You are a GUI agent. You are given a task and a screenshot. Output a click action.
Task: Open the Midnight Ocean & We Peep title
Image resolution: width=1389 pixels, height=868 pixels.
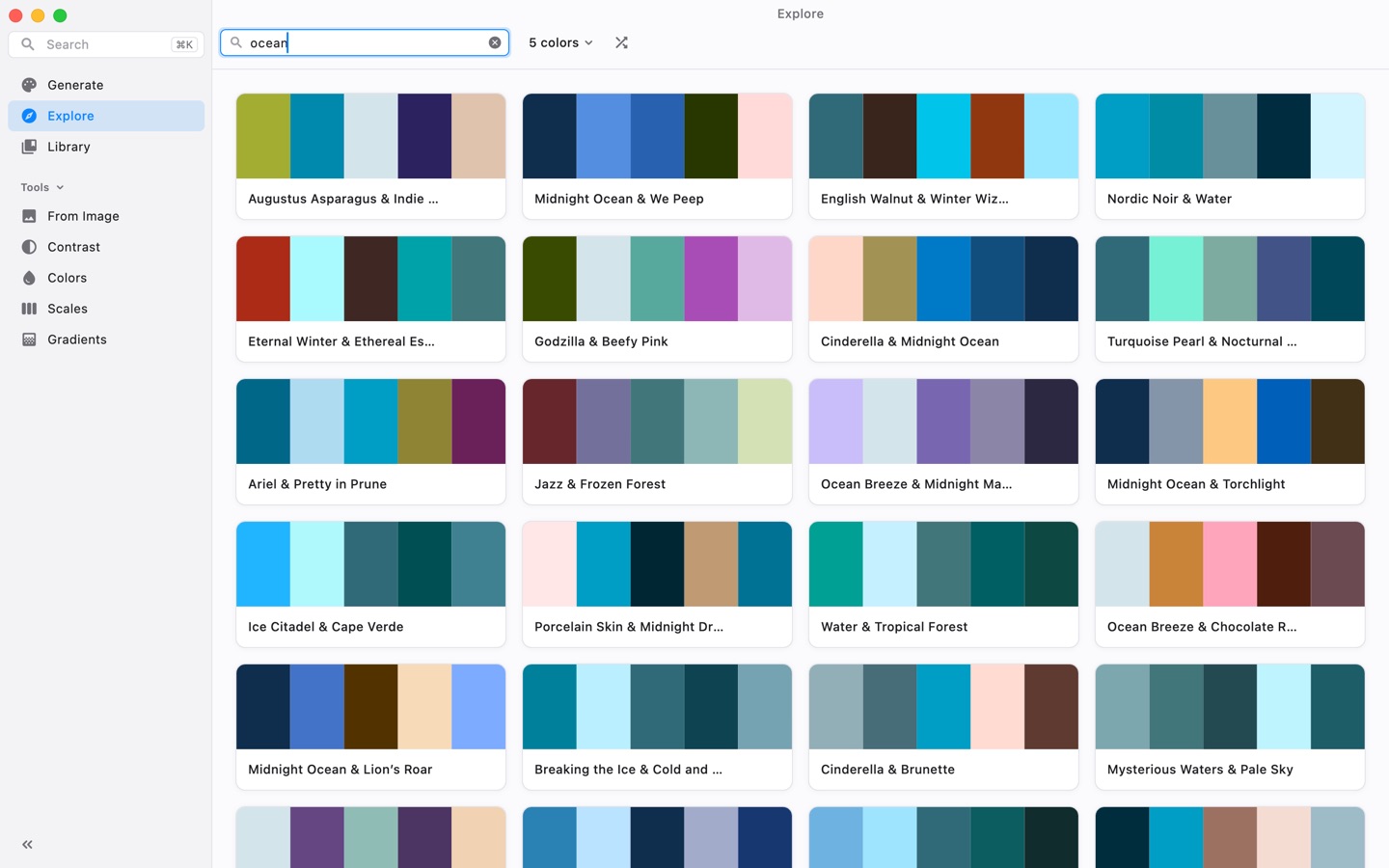(619, 199)
